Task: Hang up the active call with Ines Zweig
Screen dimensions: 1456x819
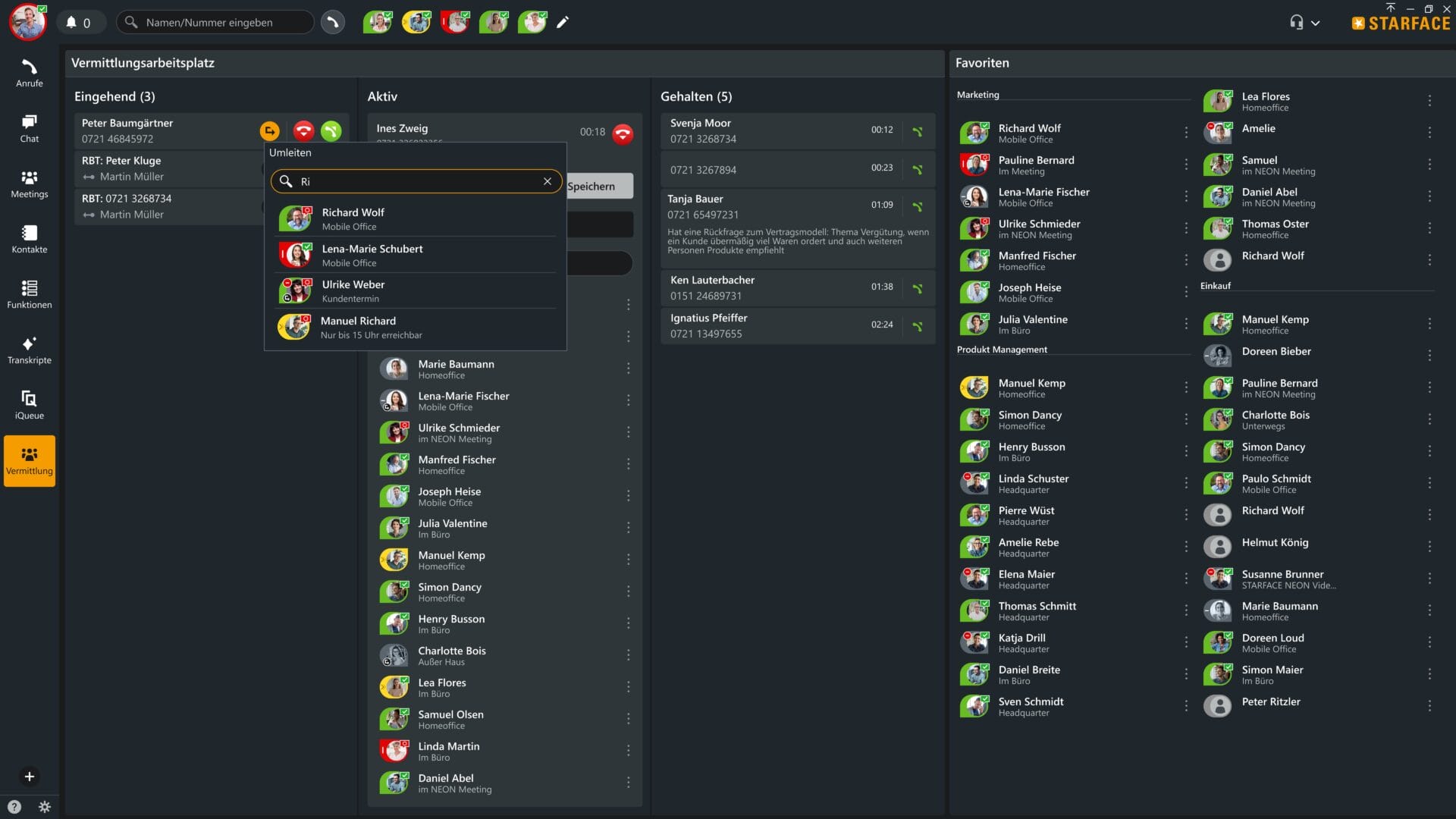Action: [623, 134]
